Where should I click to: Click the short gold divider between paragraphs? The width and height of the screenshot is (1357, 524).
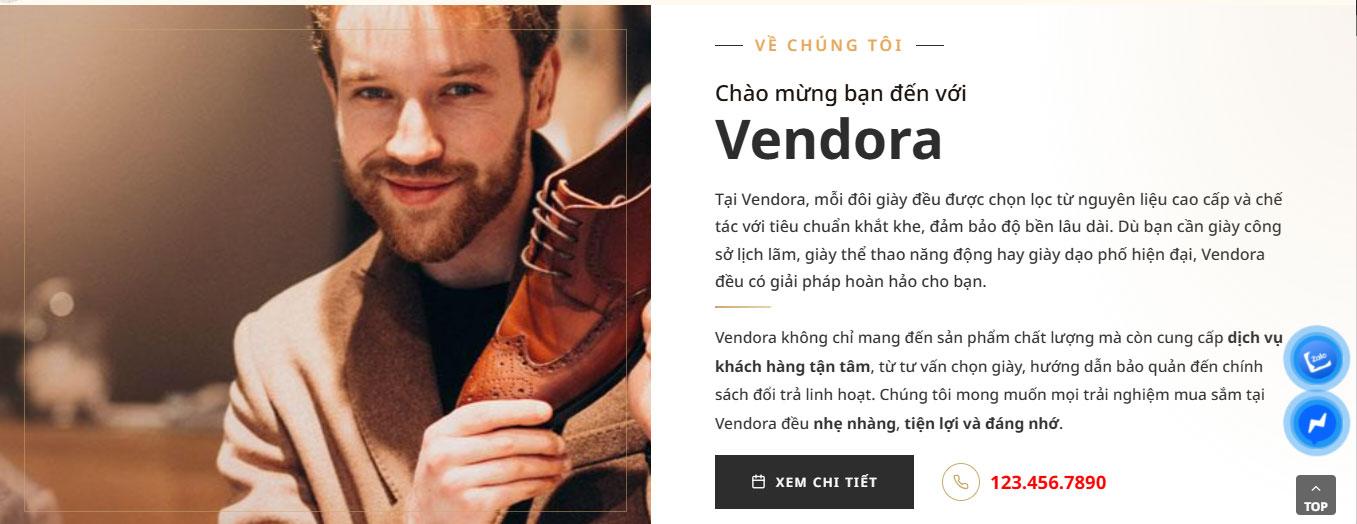(743, 307)
